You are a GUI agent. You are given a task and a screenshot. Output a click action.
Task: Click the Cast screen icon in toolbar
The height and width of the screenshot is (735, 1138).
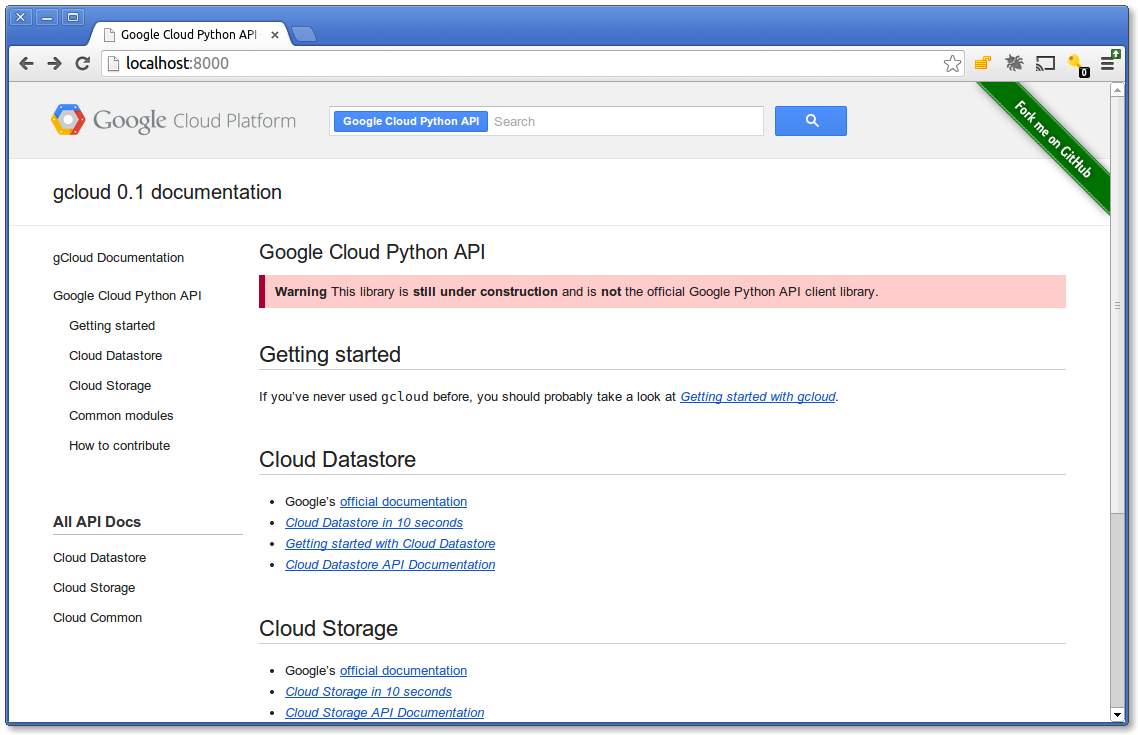point(1045,64)
